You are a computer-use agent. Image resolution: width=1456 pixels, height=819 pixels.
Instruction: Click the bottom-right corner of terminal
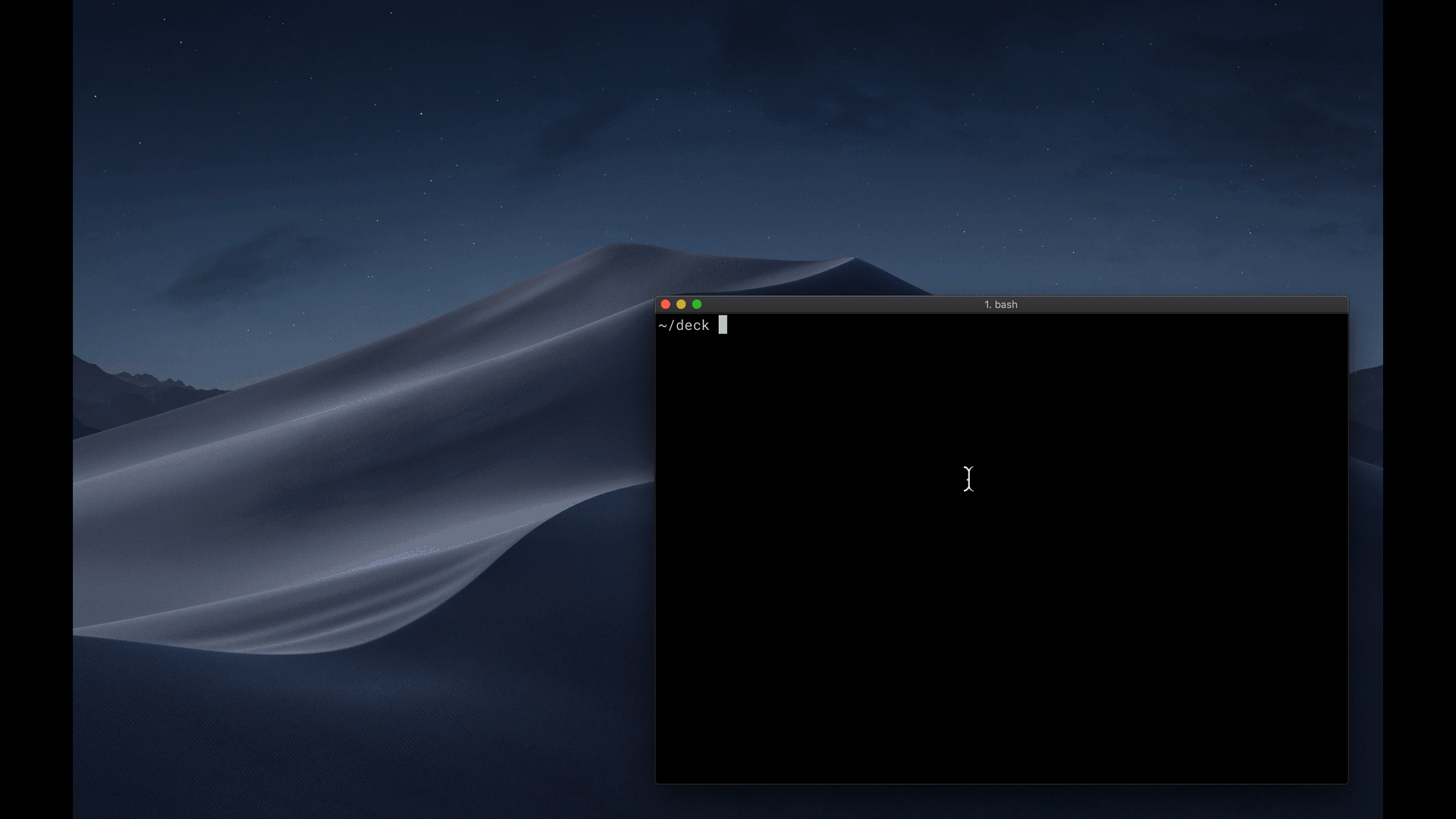tap(1347, 782)
